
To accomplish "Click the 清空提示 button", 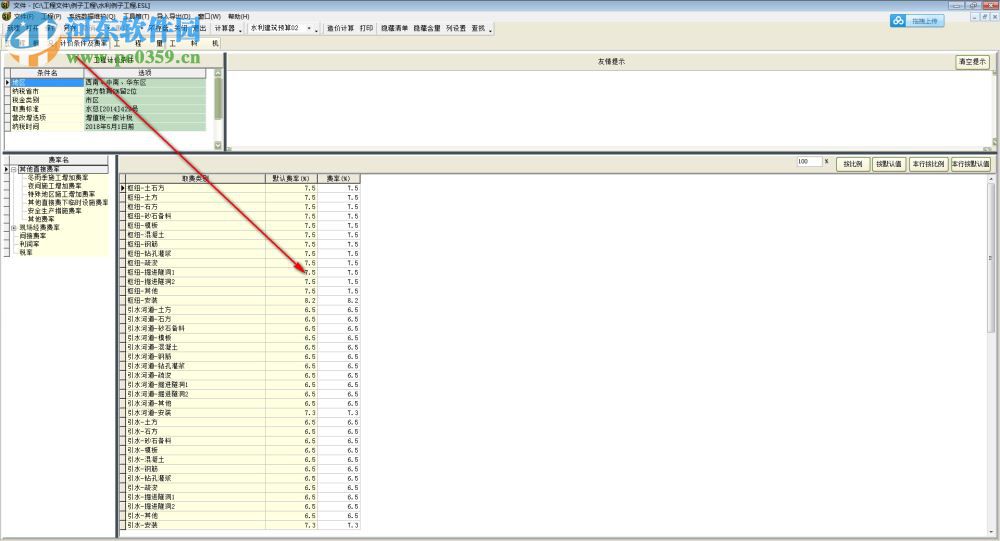I will [972, 62].
